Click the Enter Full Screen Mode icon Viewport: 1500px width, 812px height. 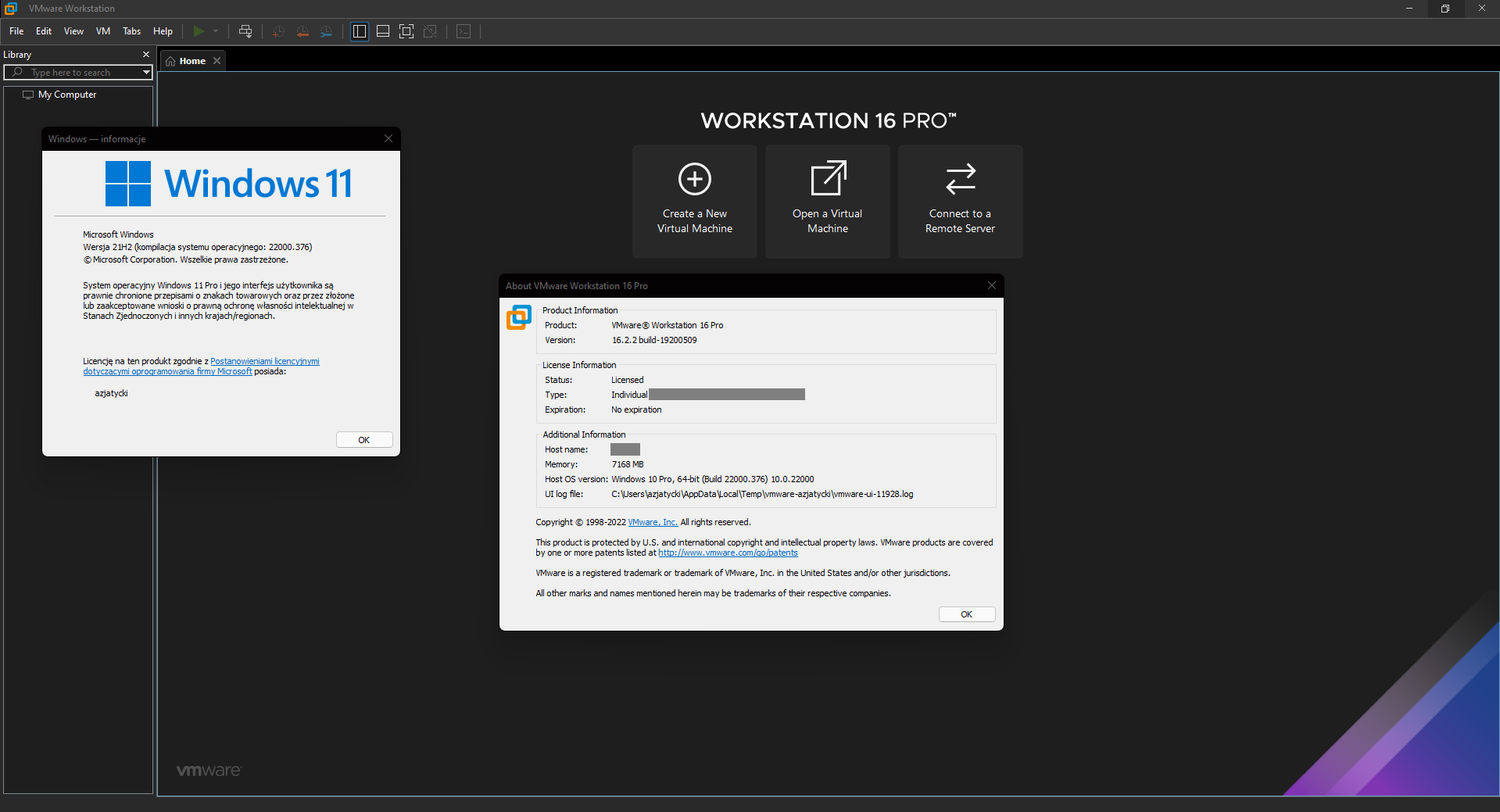[x=406, y=31]
